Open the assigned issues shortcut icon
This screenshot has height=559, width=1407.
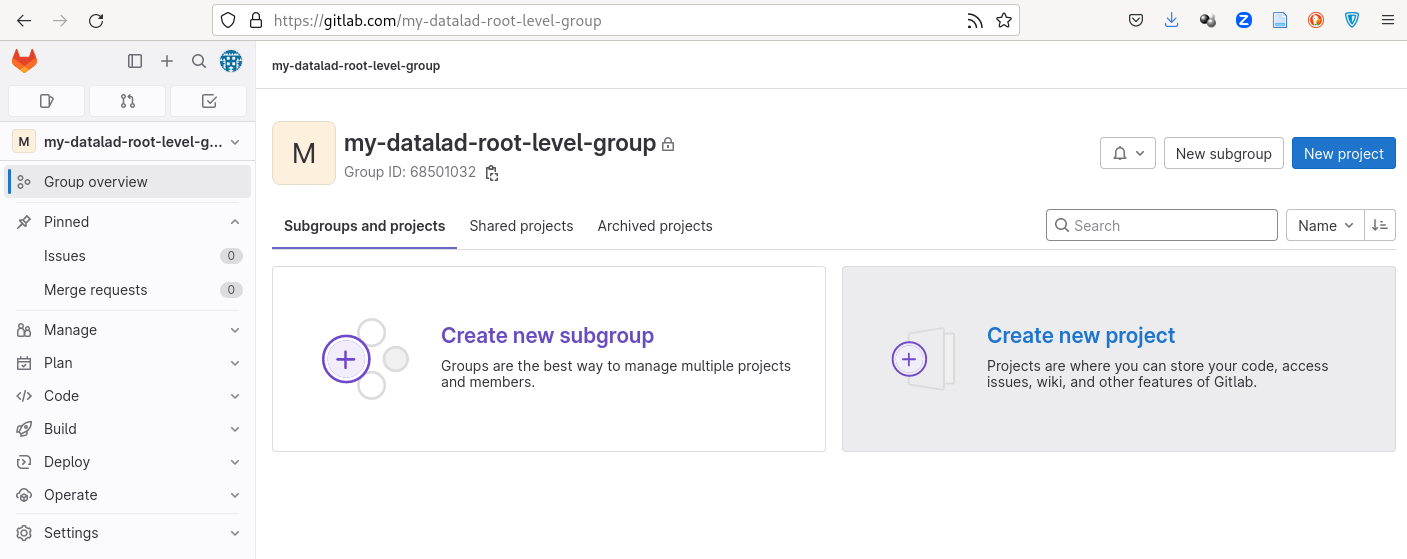click(x=46, y=101)
